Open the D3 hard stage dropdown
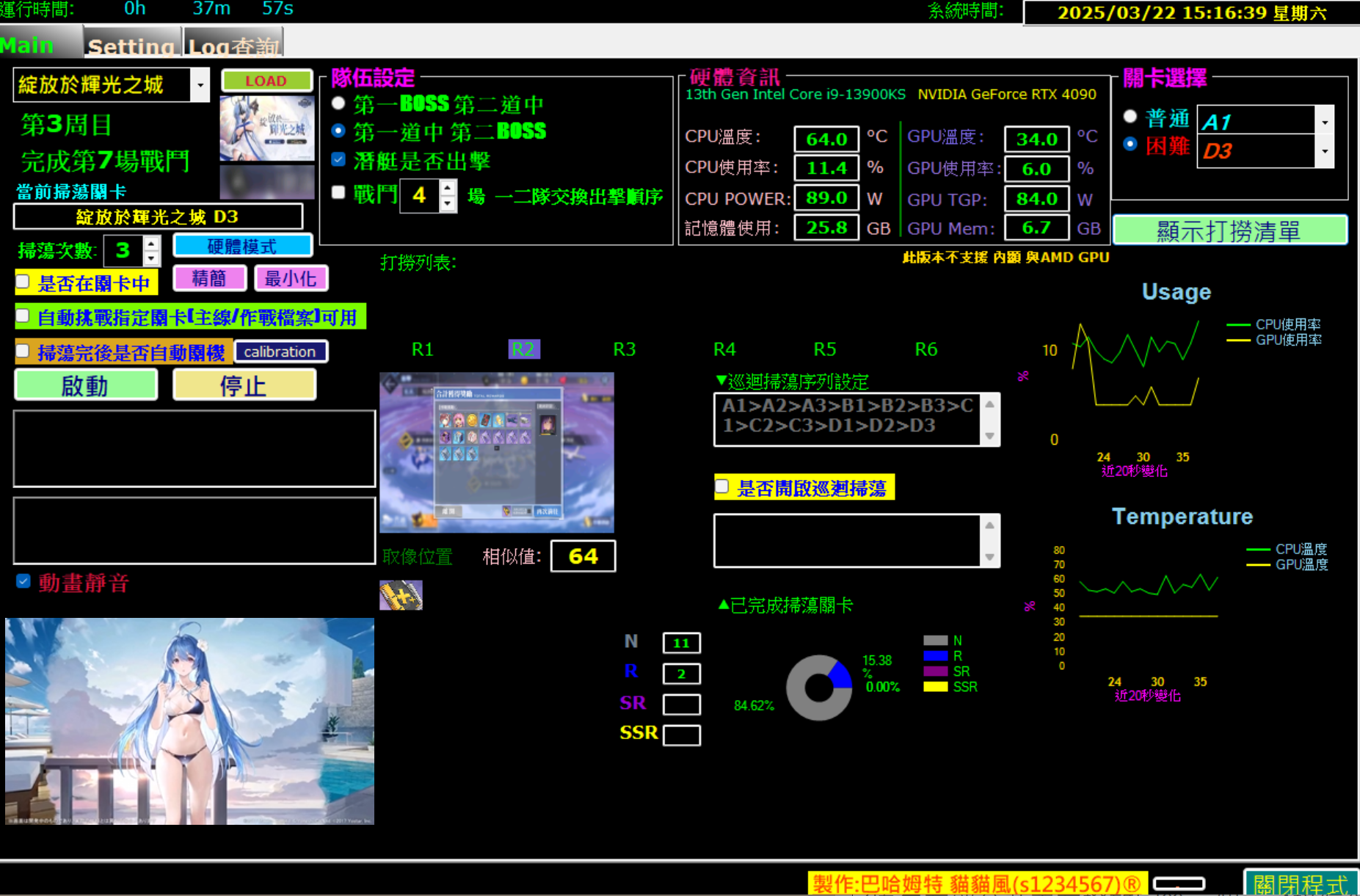 [x=1325, y=151]
